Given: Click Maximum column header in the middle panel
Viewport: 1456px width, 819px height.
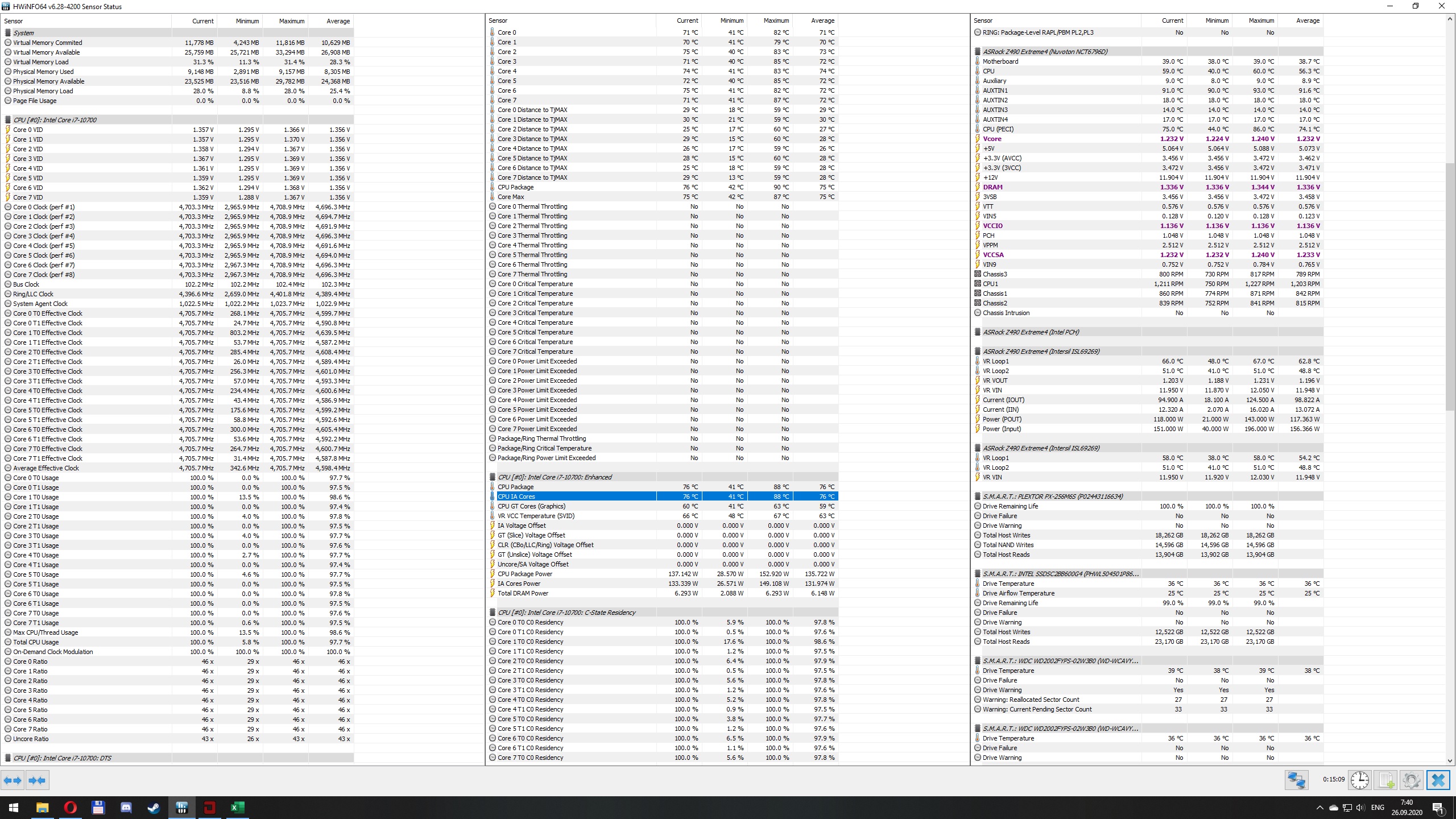Looking at the screenshot, I should (x=776, y=20).
